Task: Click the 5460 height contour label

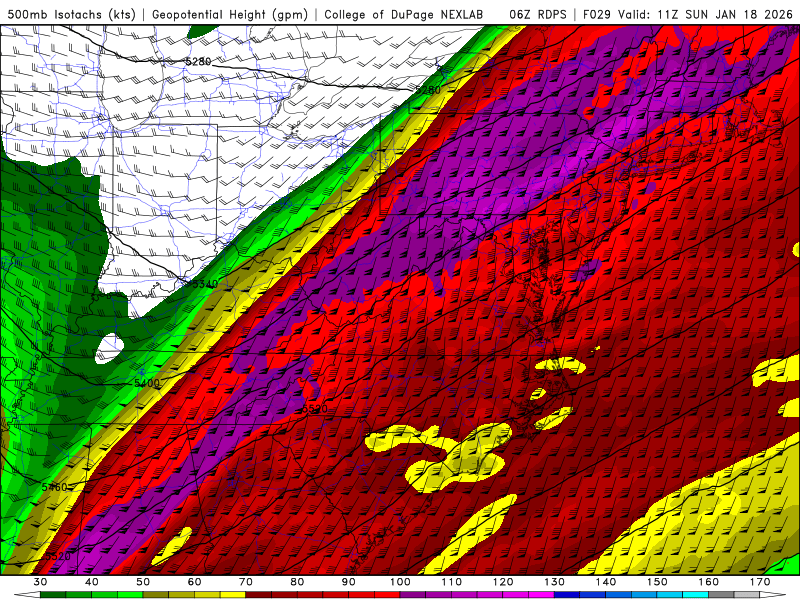Action: [x=55, y=487]
